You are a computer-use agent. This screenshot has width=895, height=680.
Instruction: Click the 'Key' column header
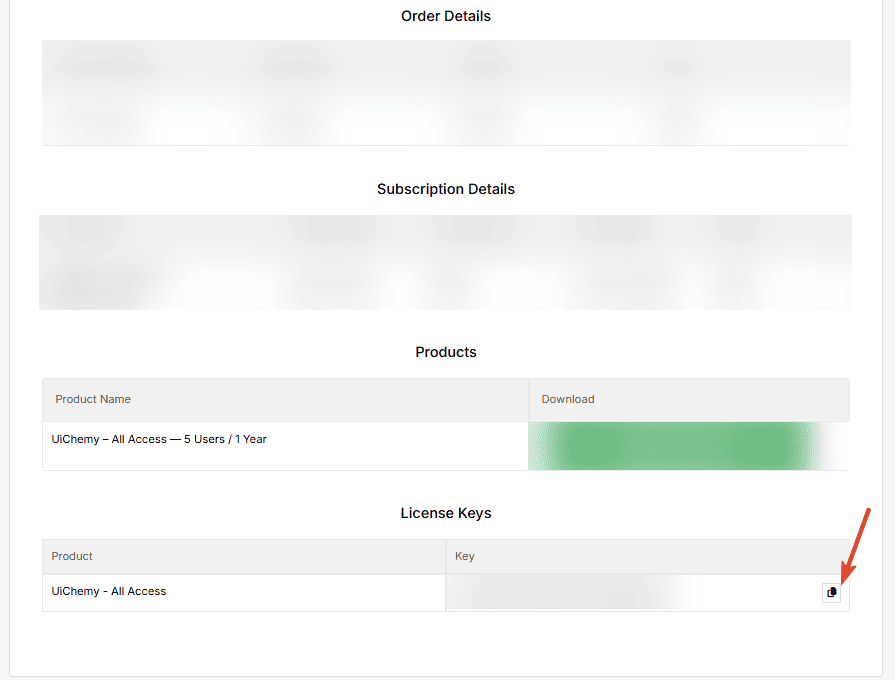pyautogui.click(x=465, y=556)
